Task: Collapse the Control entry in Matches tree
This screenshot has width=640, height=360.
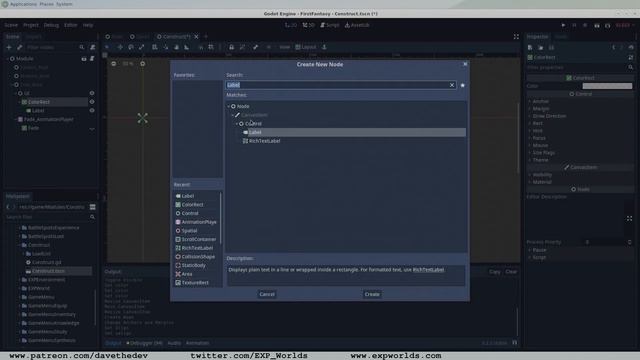Action: [237, 124]
